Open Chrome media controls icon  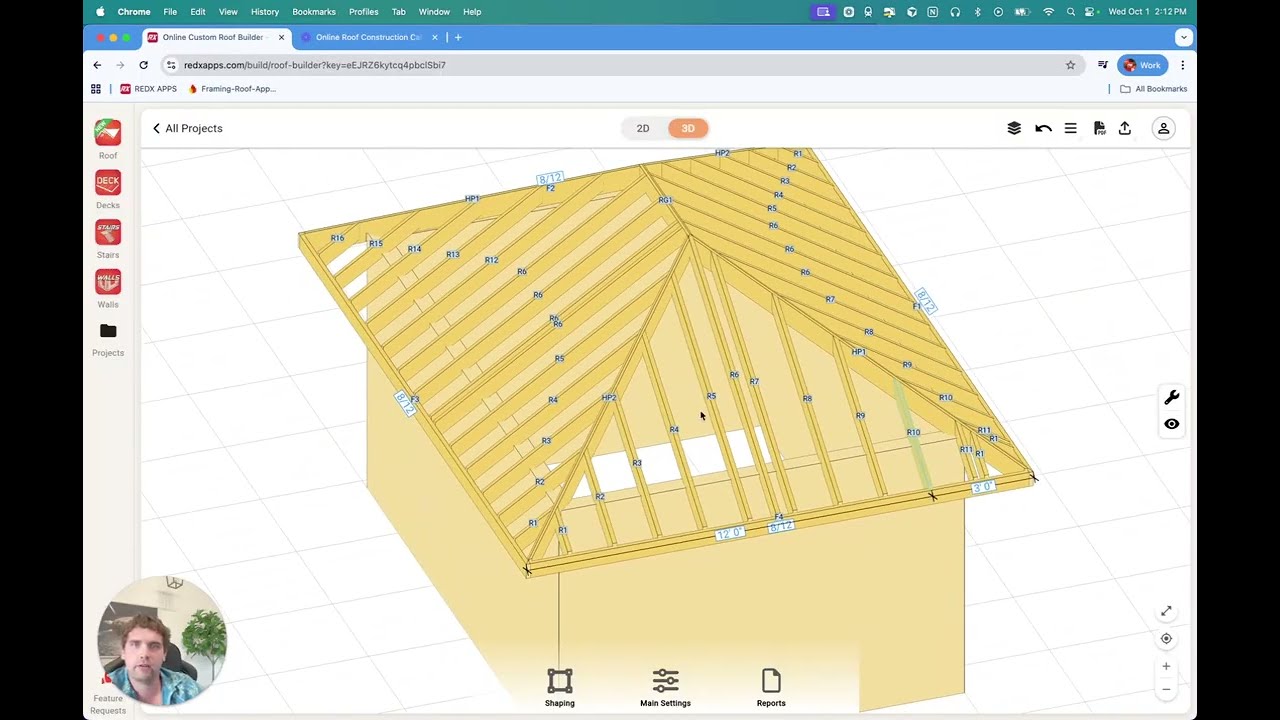1102,65
